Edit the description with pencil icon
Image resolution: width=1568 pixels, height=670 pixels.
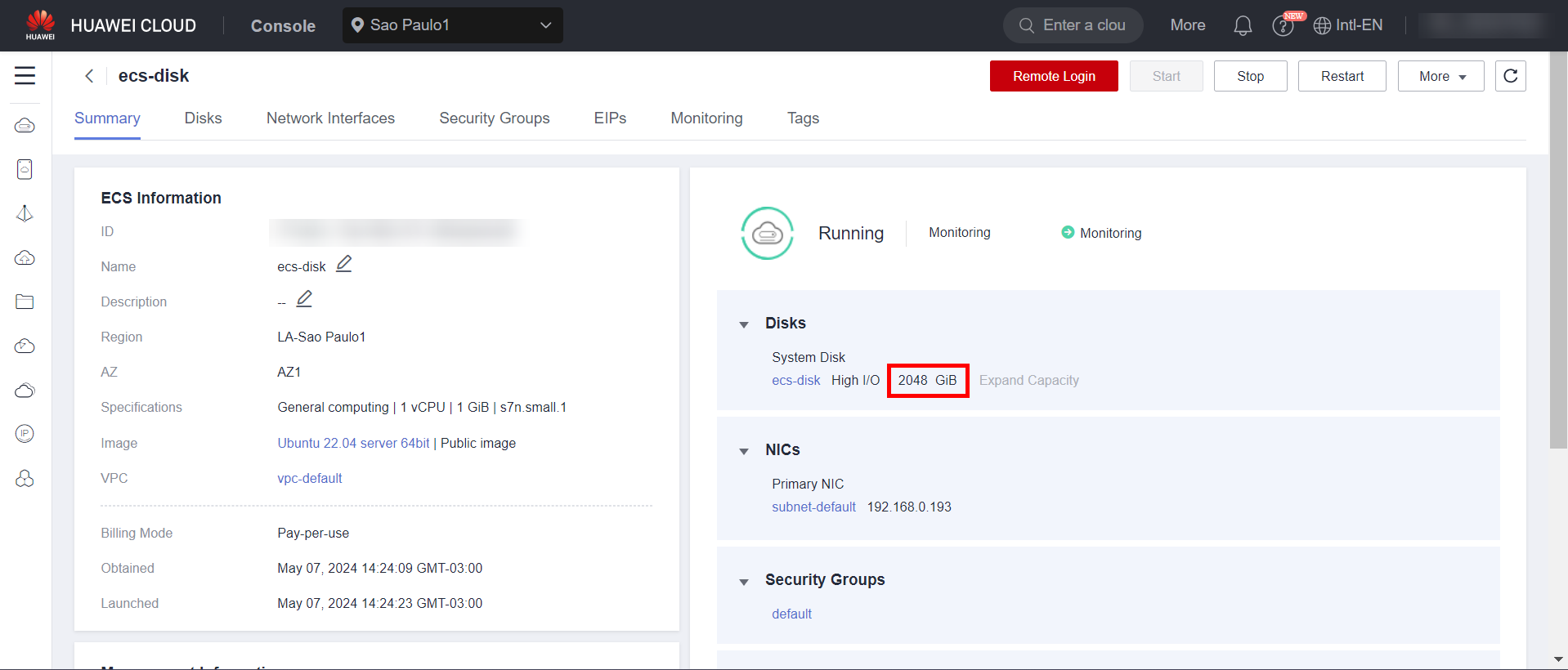click(304, 299)
